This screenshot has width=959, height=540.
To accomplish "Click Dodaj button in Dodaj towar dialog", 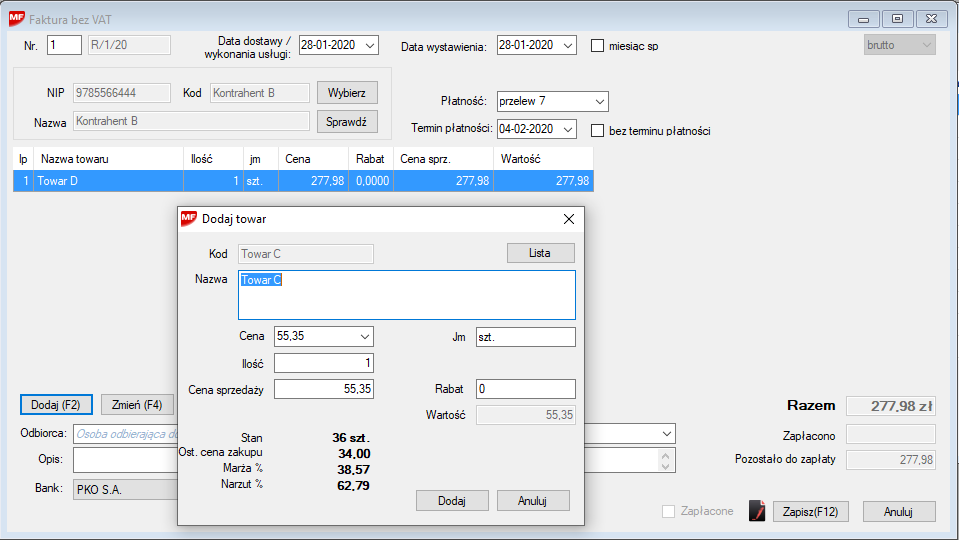I will coord(452,501).
